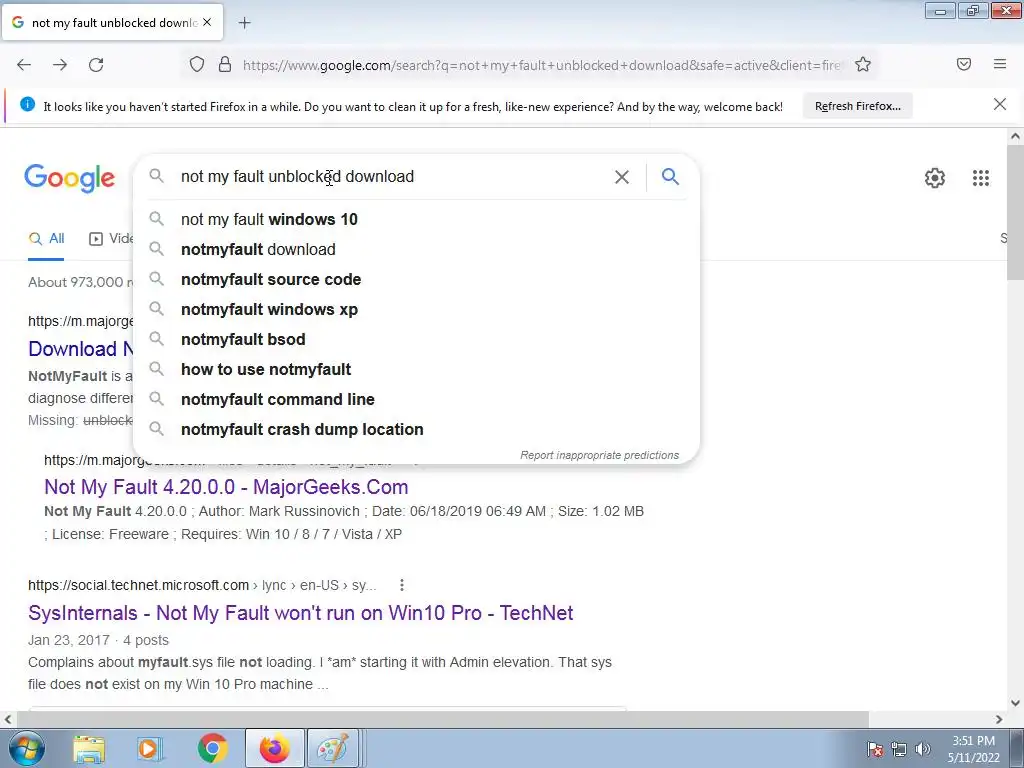Choose suggestion 'notmyfault source code'

416,280
